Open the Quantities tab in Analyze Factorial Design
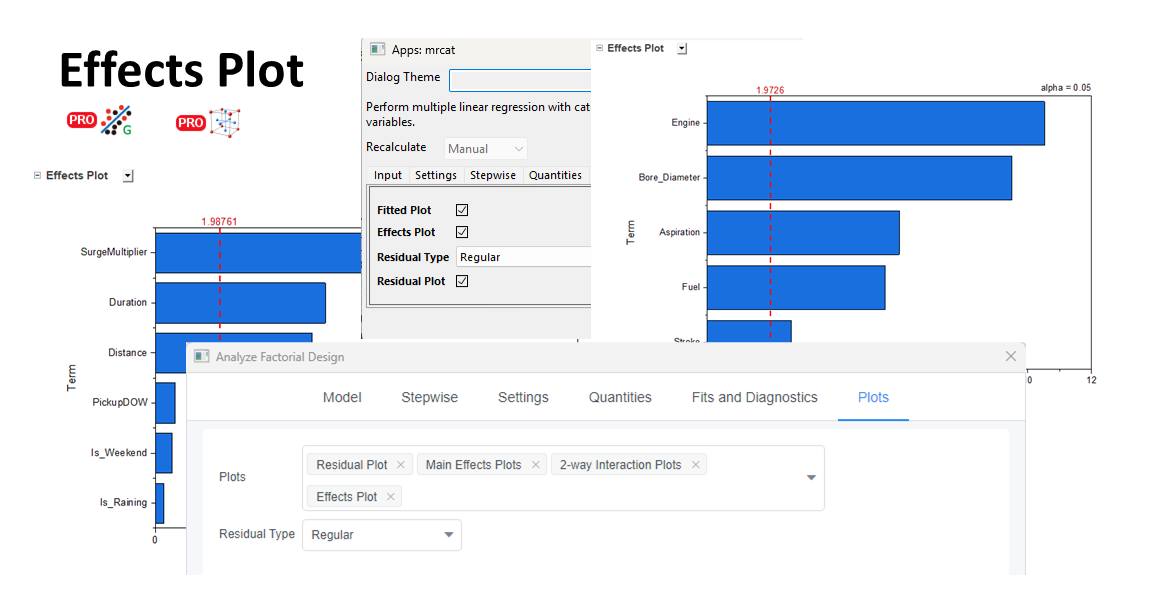 point(619,397)
